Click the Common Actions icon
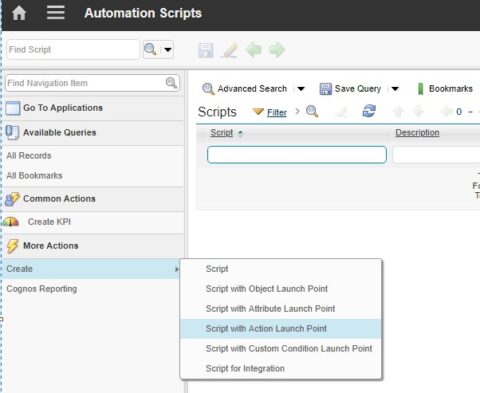This screenshot has height=393, width=480. 12,199
